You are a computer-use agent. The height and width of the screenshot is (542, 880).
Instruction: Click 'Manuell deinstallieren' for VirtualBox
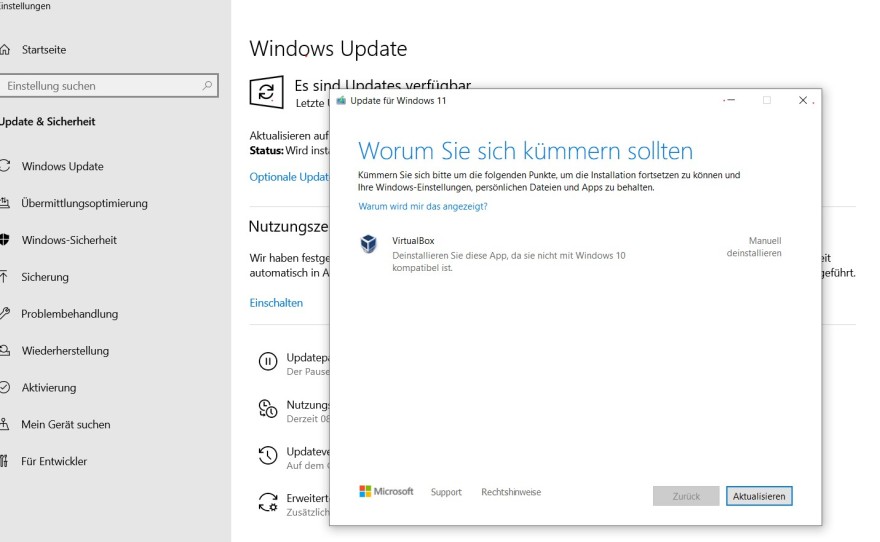pyautogui.click(x=754, y=247)
